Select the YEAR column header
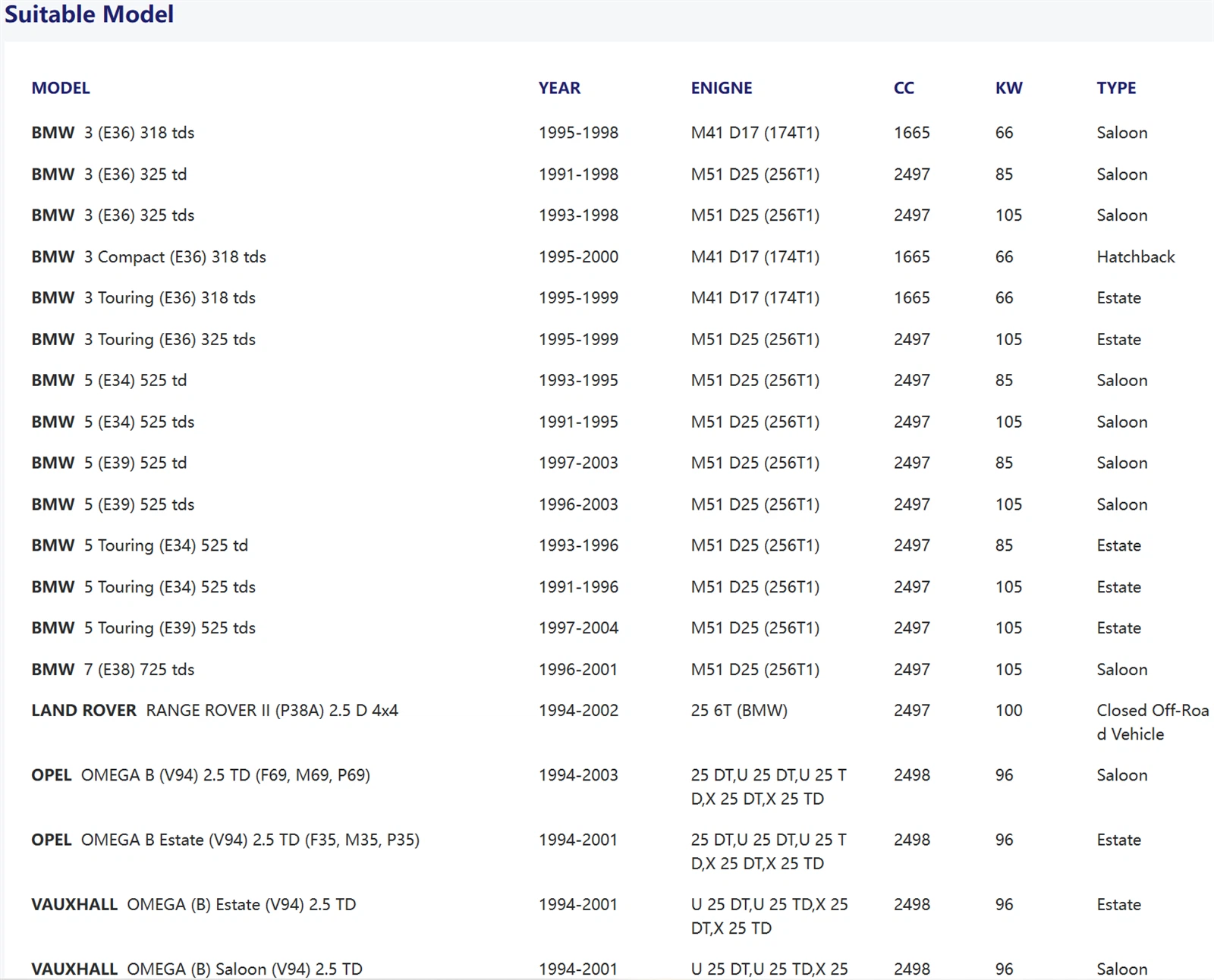This screenshot has width=1214, height=980. pyautogui.click(x=559, y=88)
